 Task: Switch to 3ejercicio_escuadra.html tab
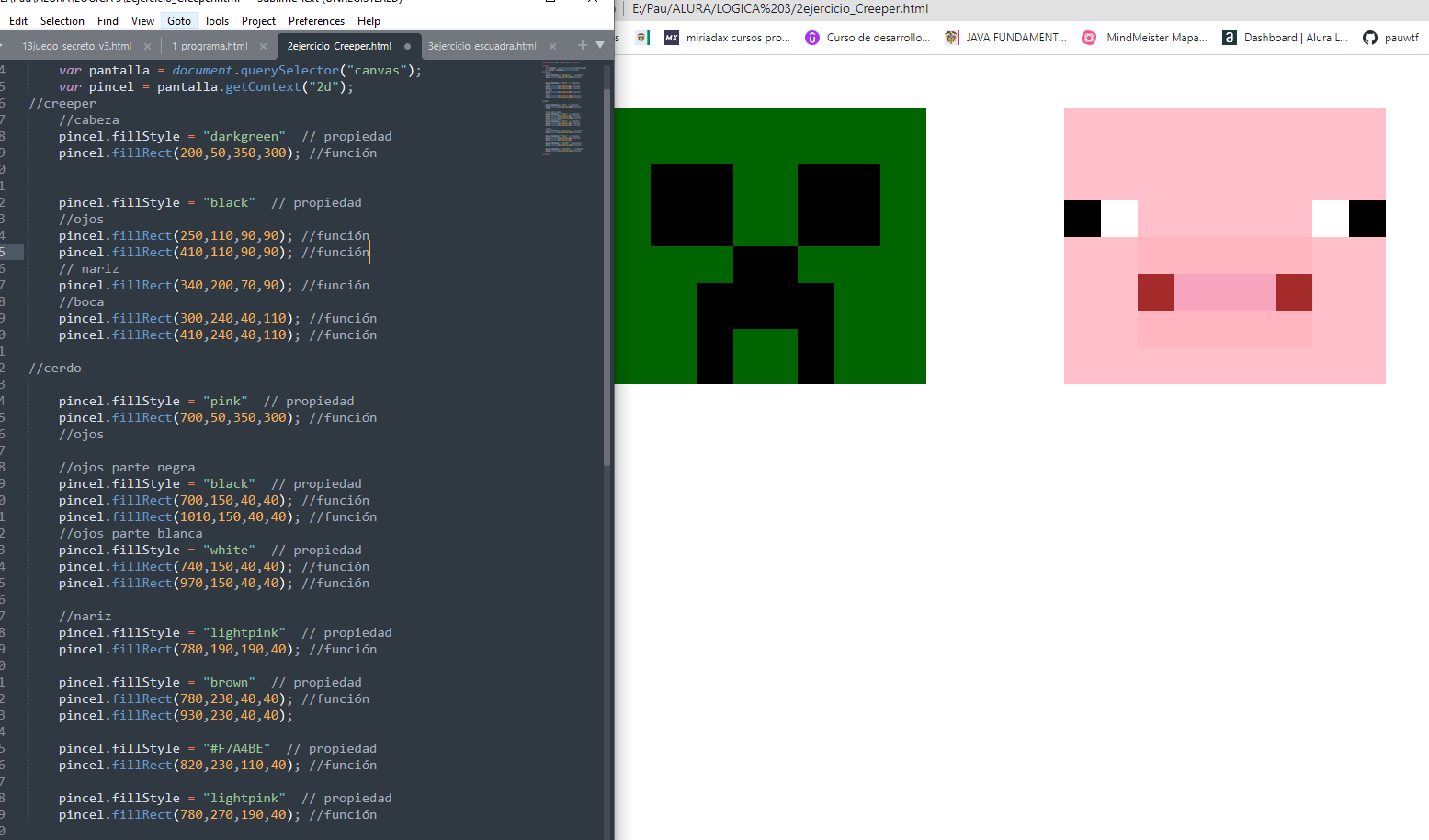coord(482,46)
